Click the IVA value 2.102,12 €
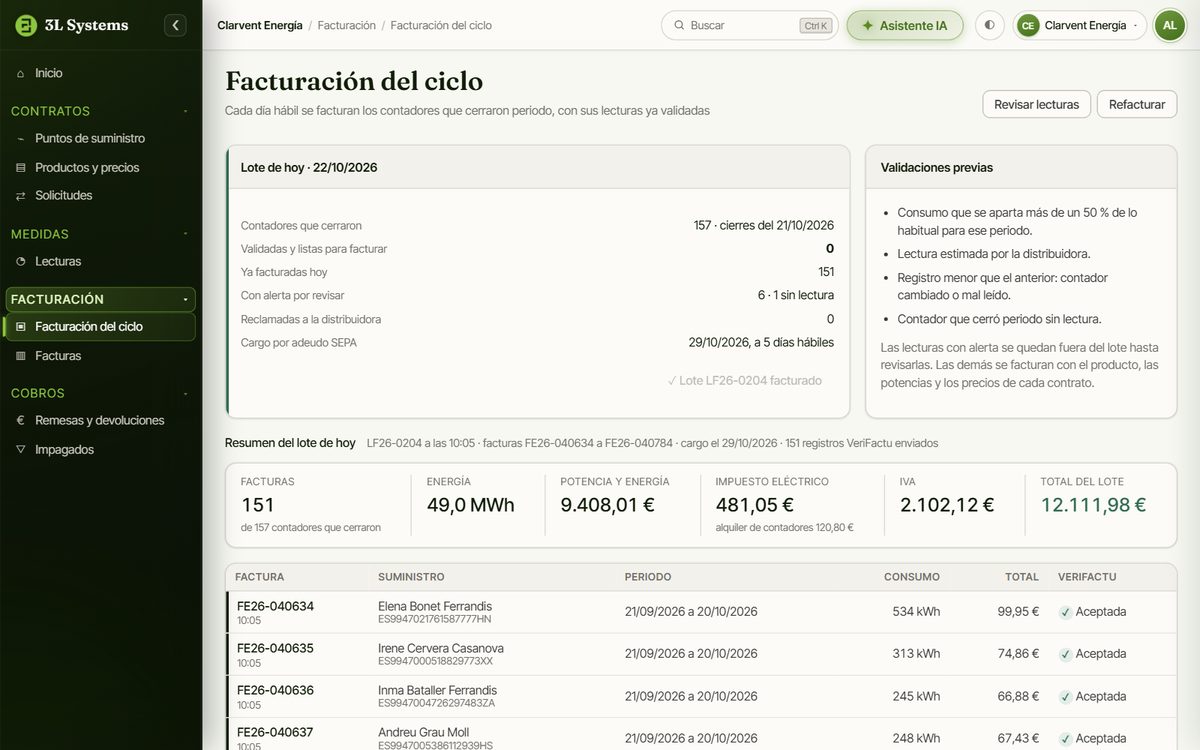Screen dimensions: 1200x750 (947, 505)
